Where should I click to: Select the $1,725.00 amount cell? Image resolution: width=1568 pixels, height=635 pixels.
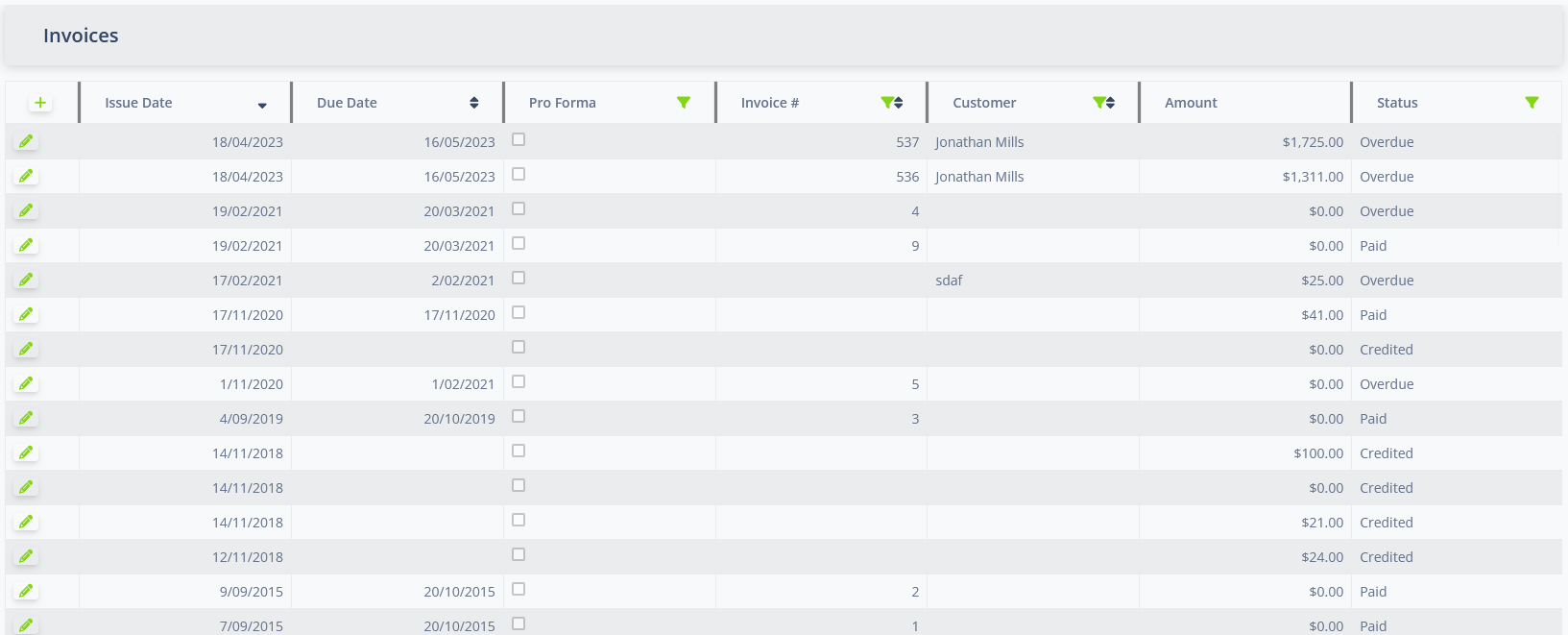point(1313,142)
